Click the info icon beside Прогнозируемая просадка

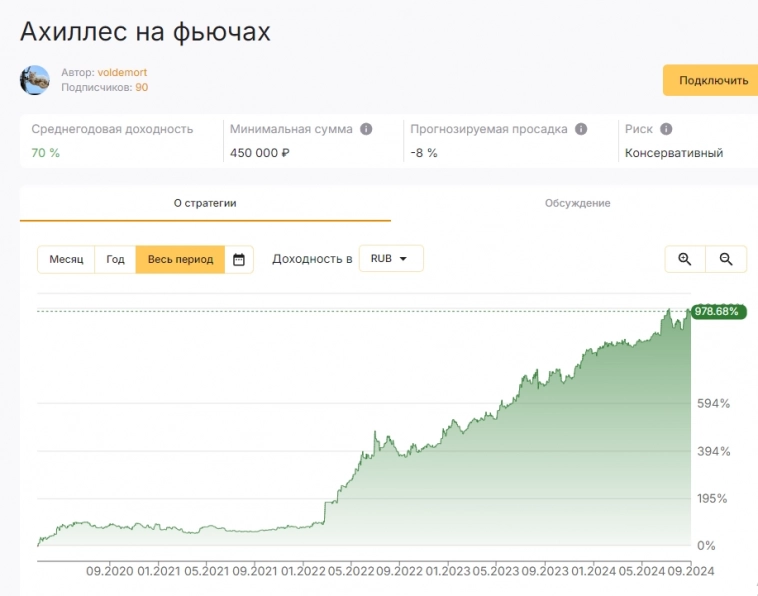pos(581,130)
